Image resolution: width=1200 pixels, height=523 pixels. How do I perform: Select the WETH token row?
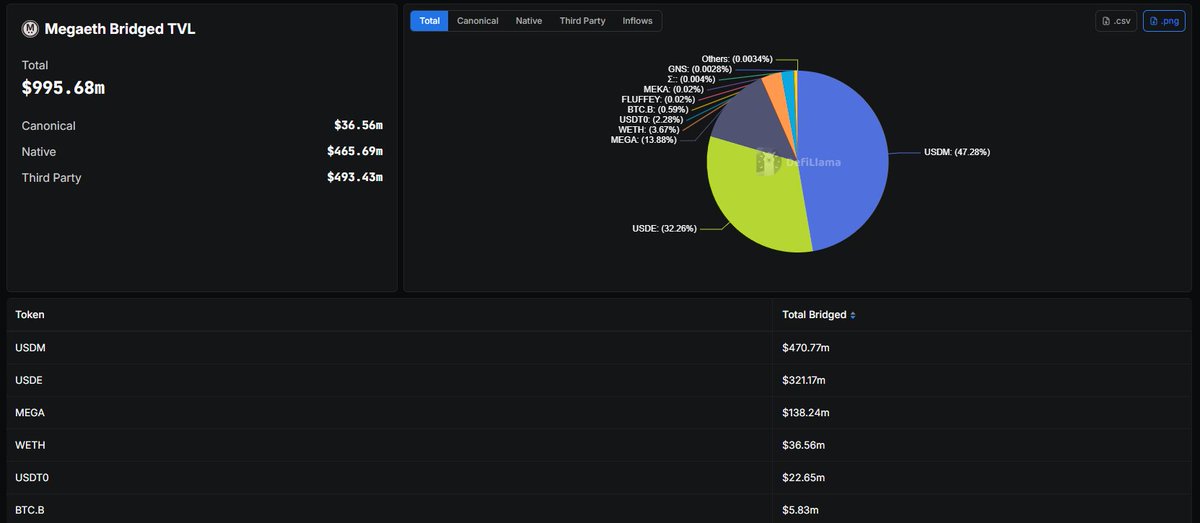coord(600,445)
